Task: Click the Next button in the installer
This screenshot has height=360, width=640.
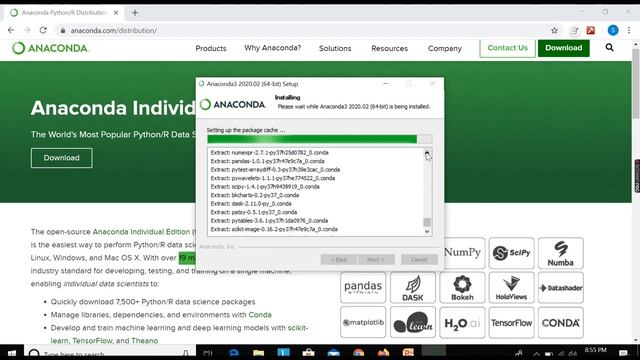Action: click(376, 260)
